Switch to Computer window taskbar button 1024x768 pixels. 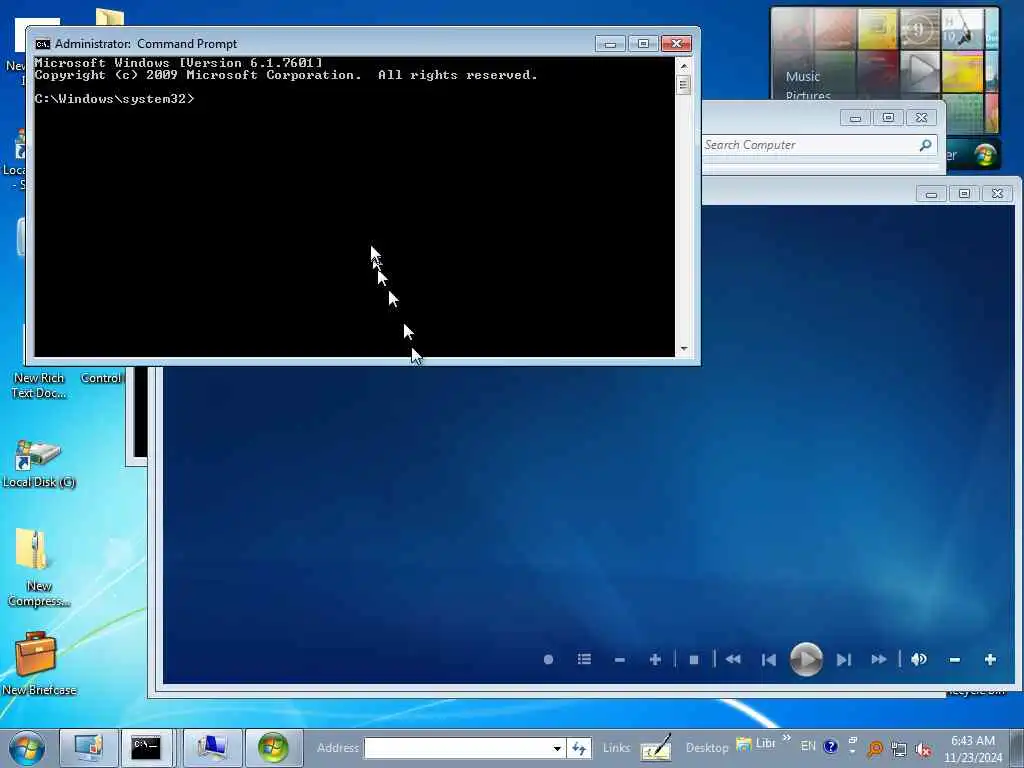pyautogui.click(x=212, y=748)
